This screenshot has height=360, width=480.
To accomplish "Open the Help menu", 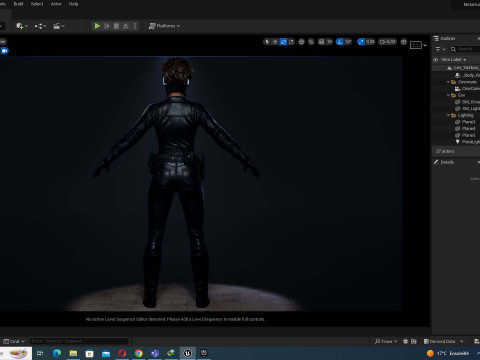I will coord(73,4).
